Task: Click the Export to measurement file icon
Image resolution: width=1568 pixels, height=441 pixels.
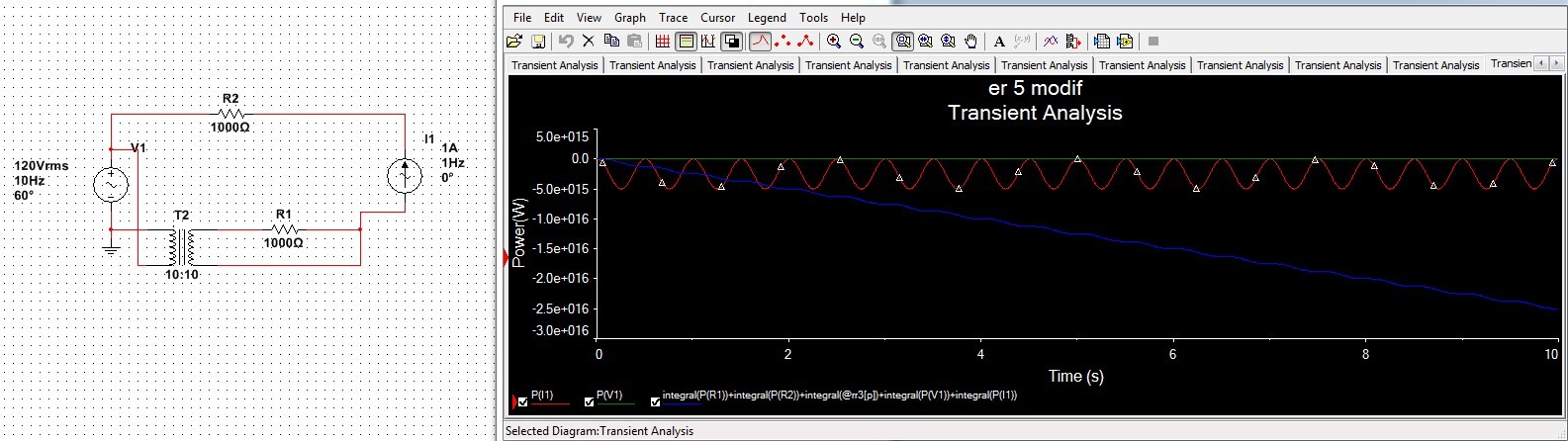Action: pyautogui.click(x=1125, y=41)
